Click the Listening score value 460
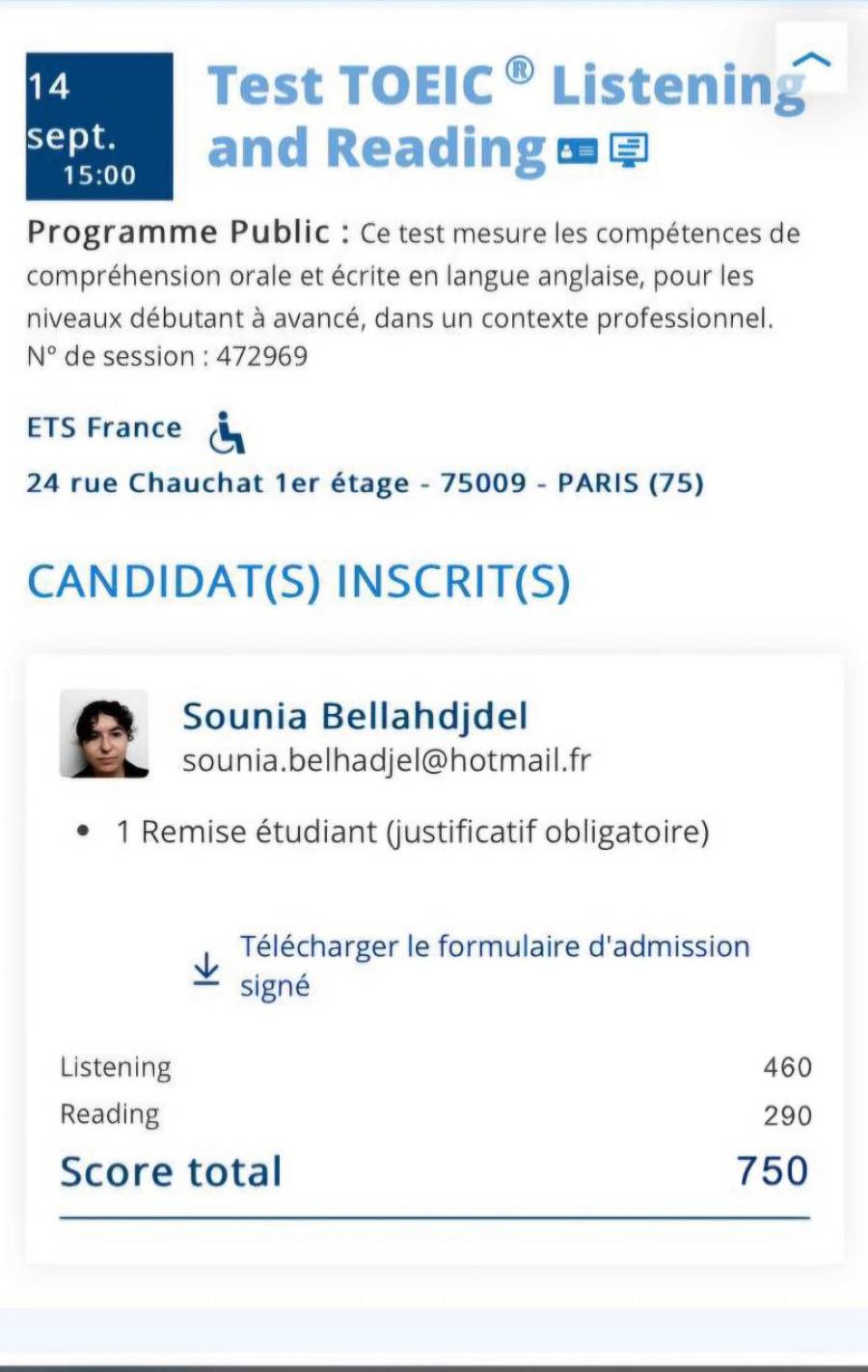This screenshot has height=1372, width=868. click(x=787, y=1067)
